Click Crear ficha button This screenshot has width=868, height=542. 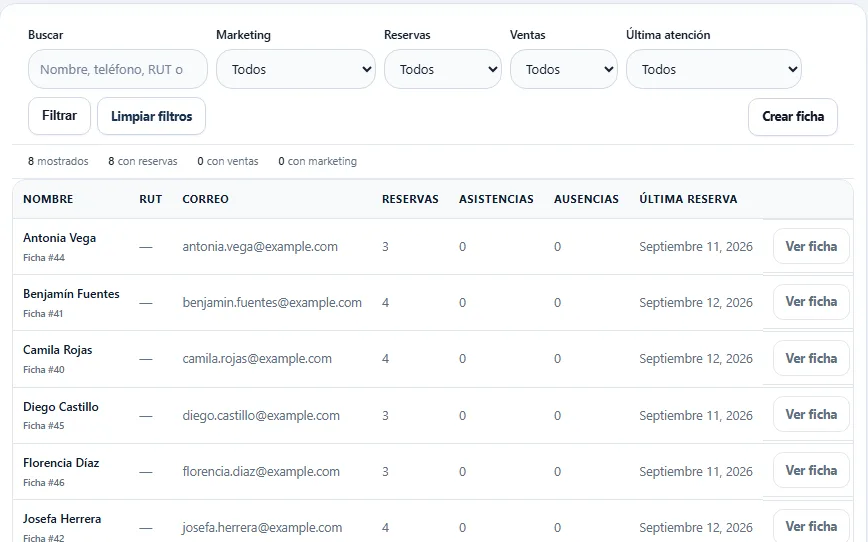tap(793, 117)
